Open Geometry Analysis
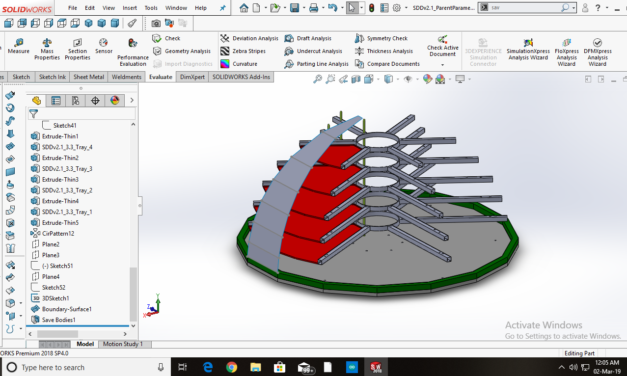 (182, 51)
